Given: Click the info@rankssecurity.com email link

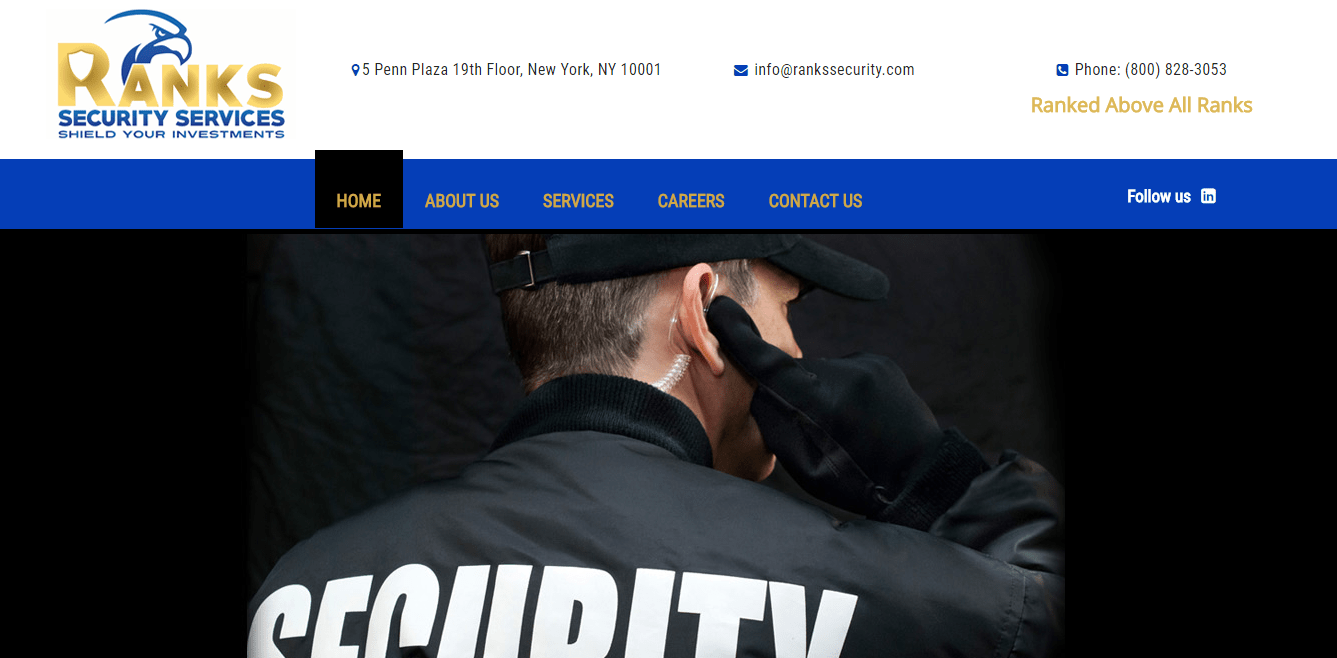Looking at the screenshot, I should pos(834,70).
